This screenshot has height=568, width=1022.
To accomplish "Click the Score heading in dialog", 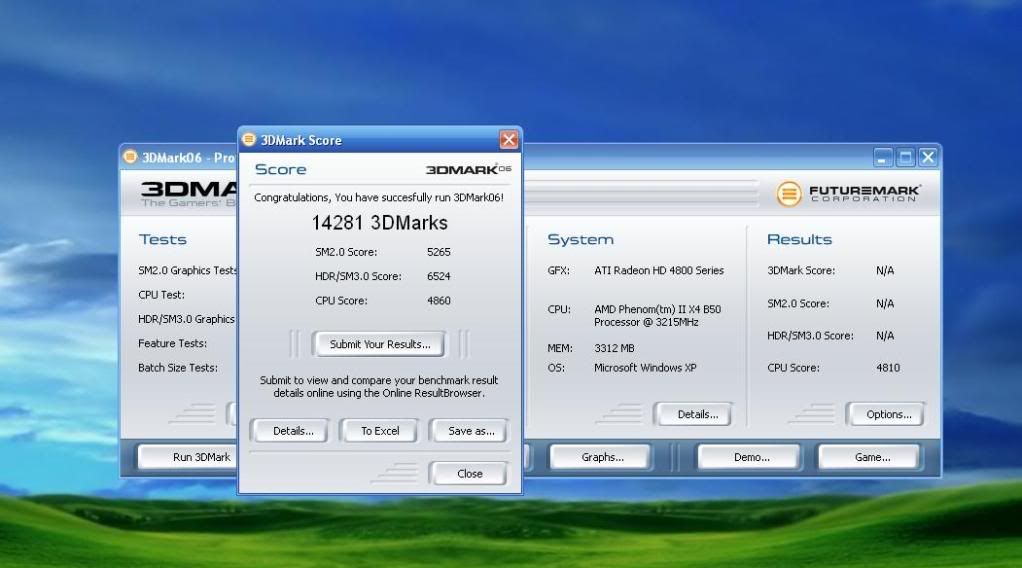I will (280, 170).
